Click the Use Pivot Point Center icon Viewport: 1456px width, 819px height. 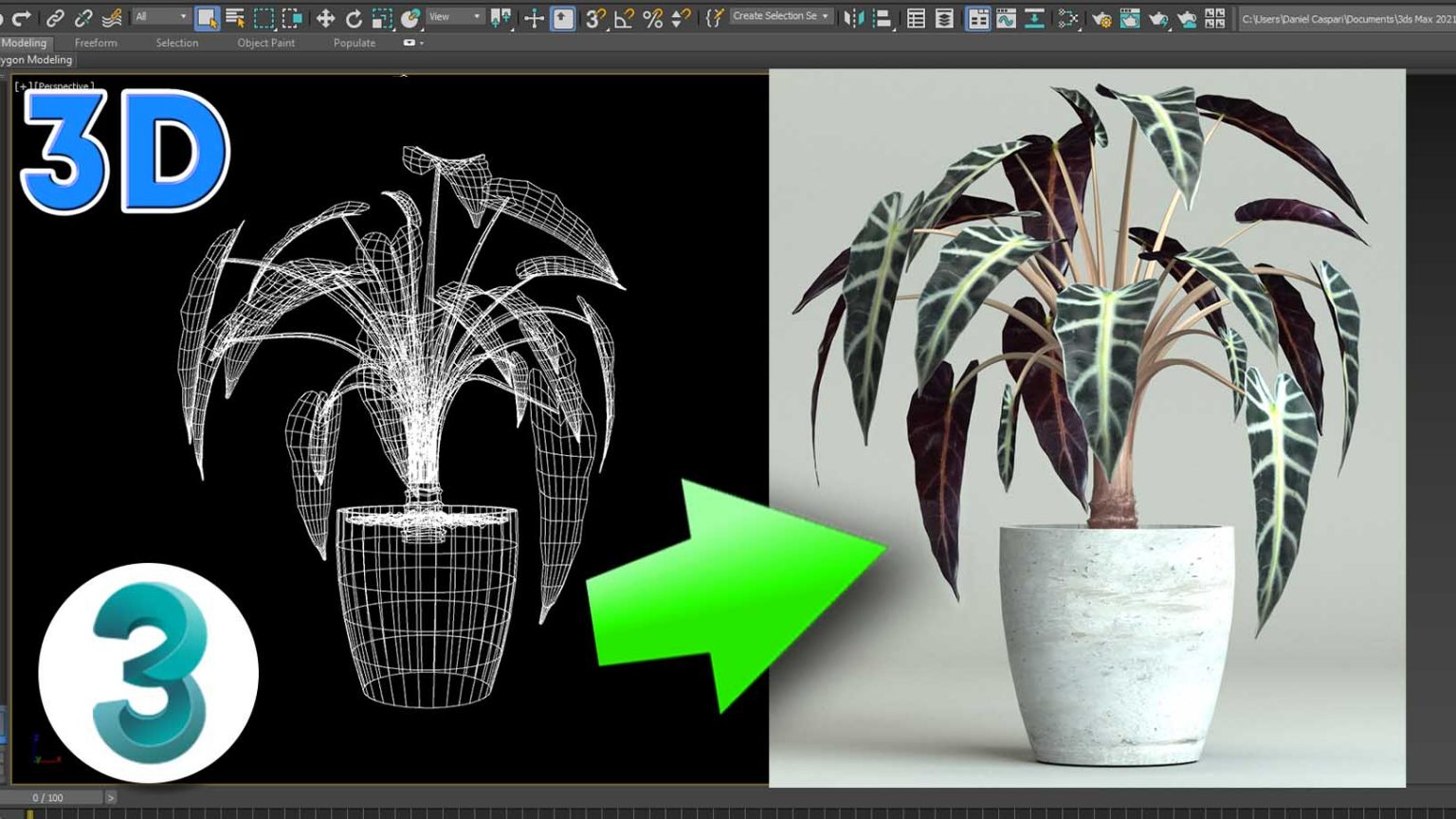click(500, 17)
